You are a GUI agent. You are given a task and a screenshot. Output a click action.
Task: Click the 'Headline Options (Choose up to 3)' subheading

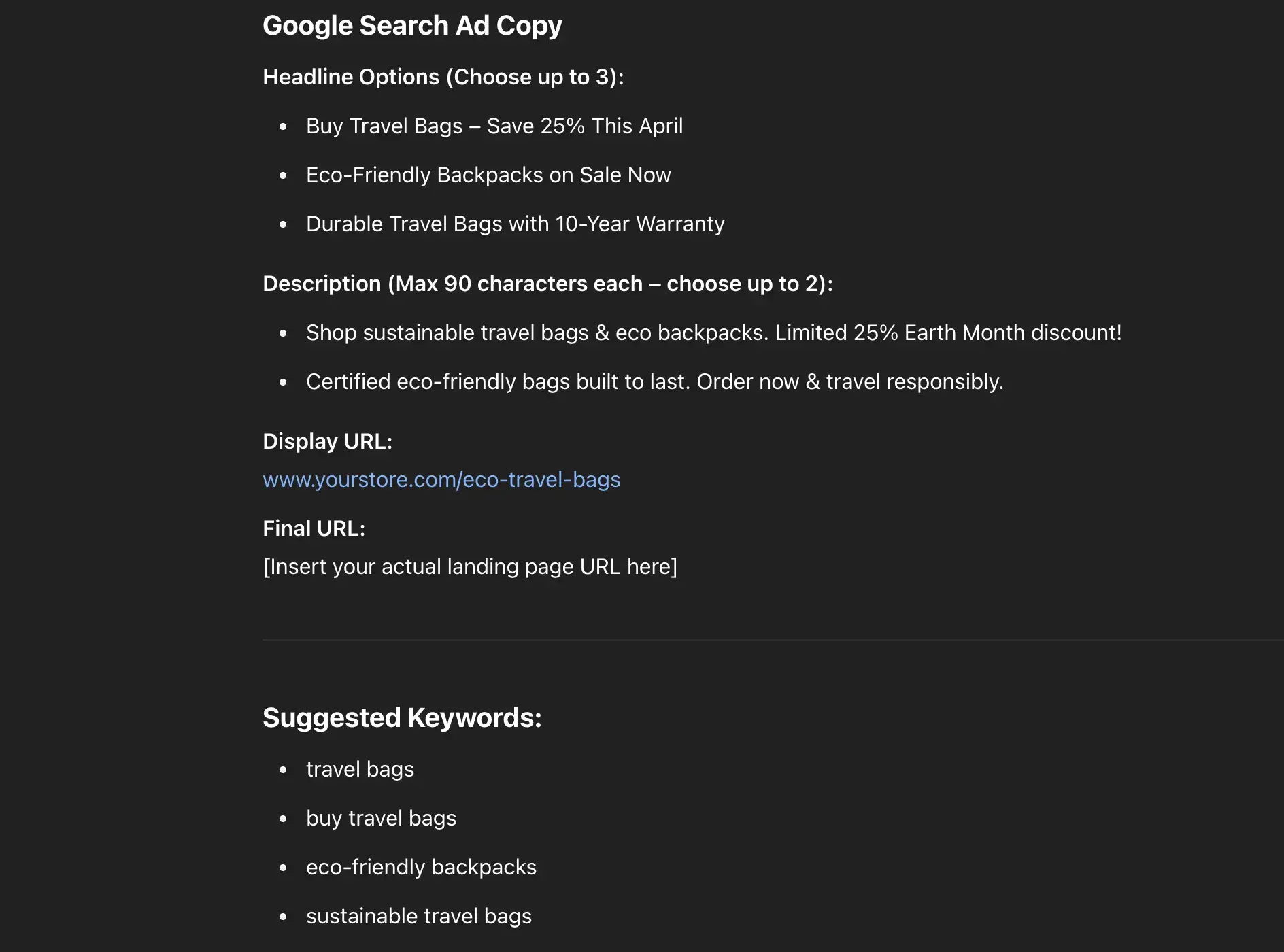[443, 77]
